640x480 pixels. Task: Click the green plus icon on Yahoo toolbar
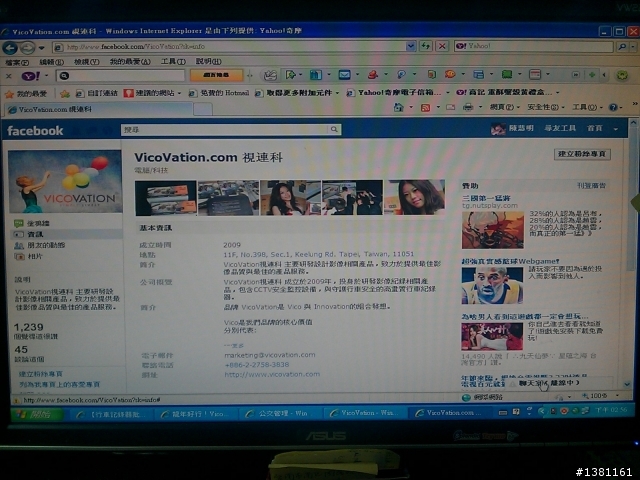point(592,75)
